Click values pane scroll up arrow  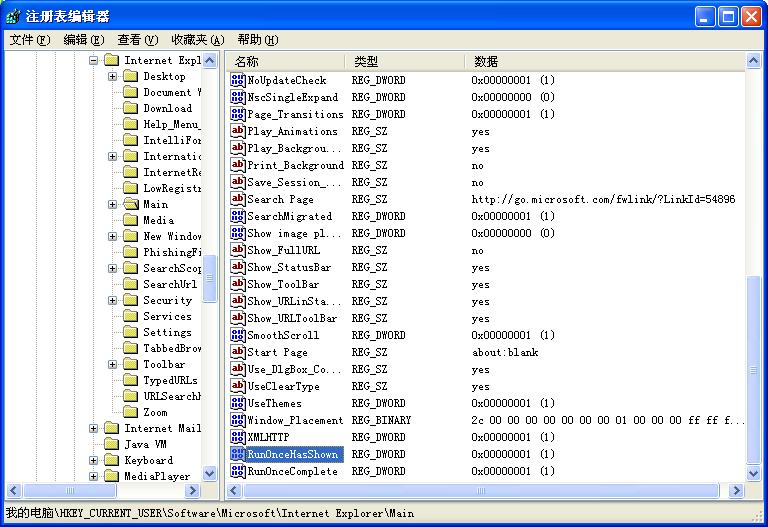(x=753, y=61)
